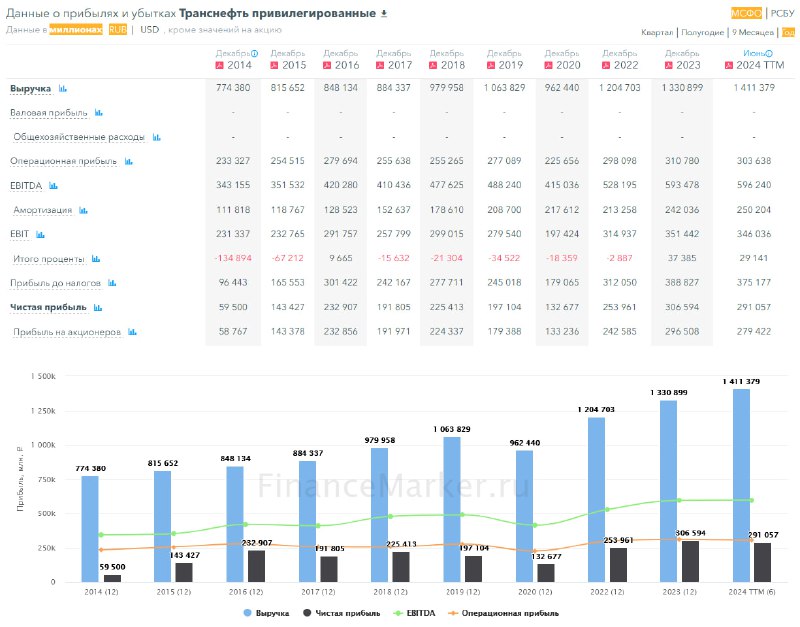Click the download icon after the title

[x=384, y=14]
